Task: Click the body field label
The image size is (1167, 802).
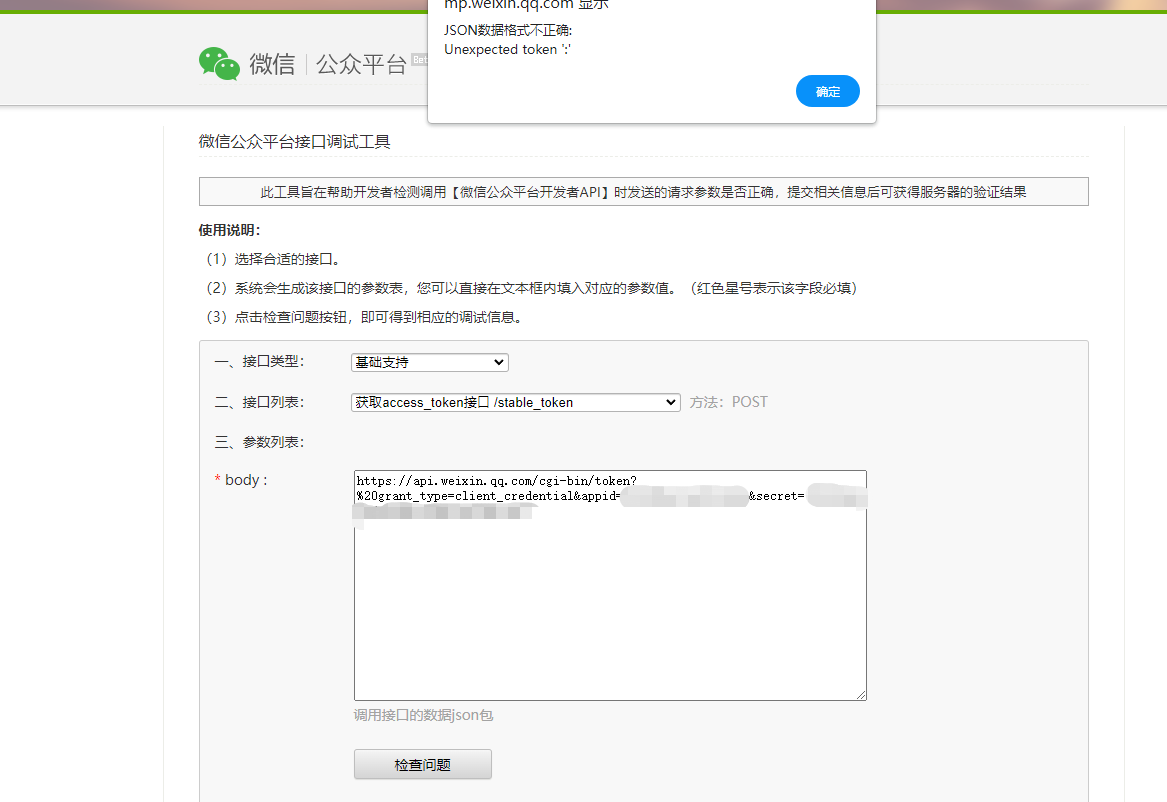Action: pos(241,480)
